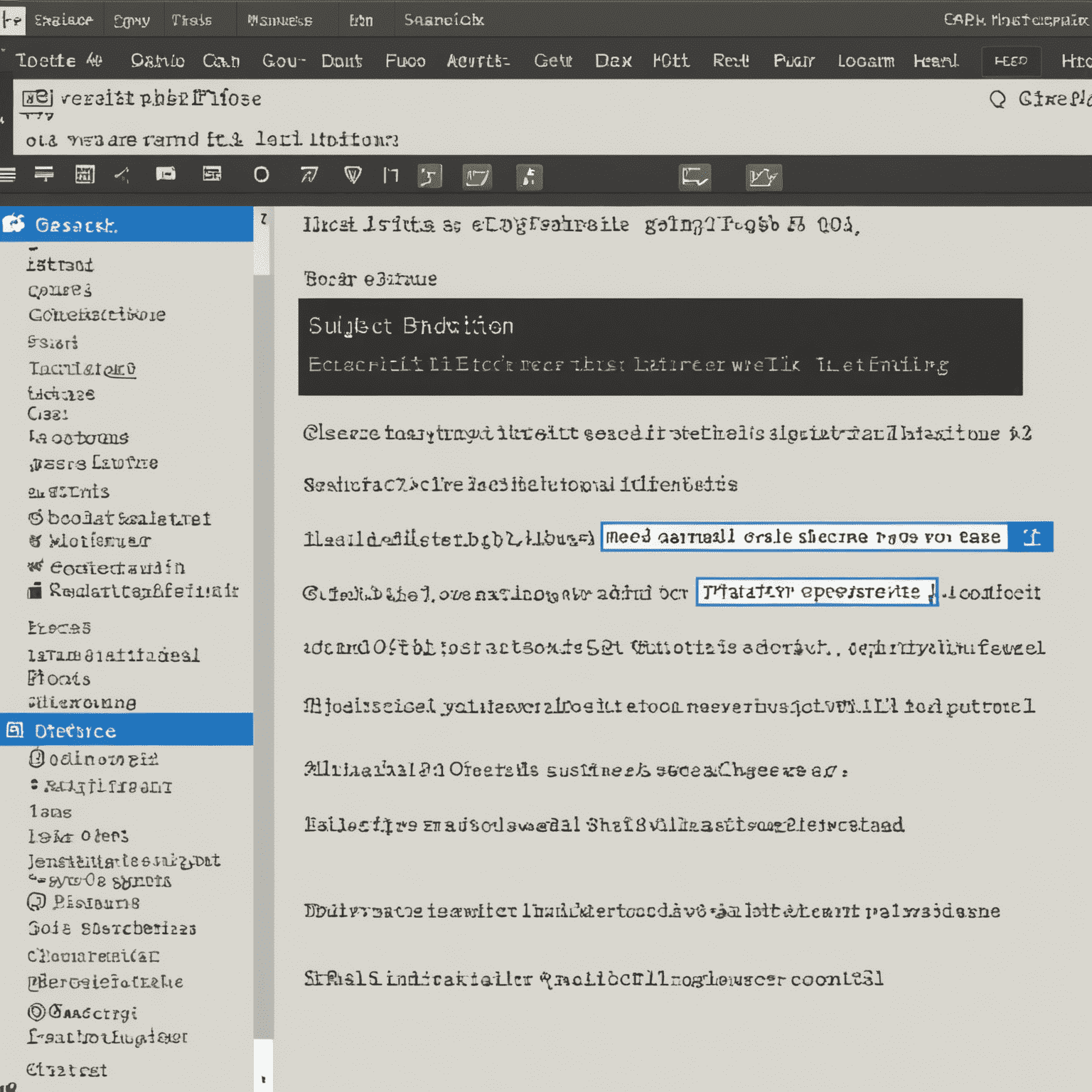Click the calculator grid icon in the toolbar

(x=85, y=174)
